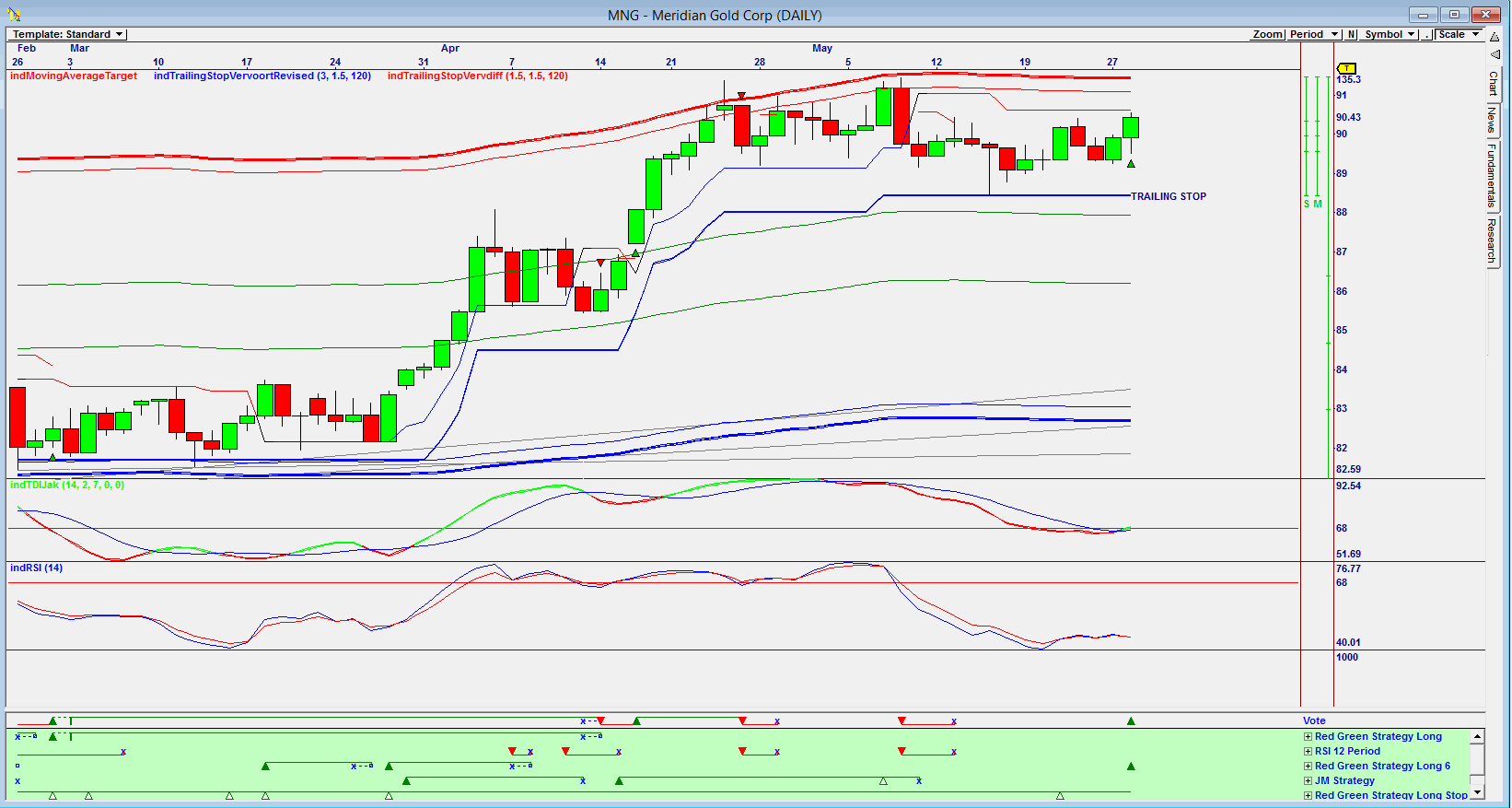
Task: Expand Red Green Strategy Long node
Action: [1308, 736]
